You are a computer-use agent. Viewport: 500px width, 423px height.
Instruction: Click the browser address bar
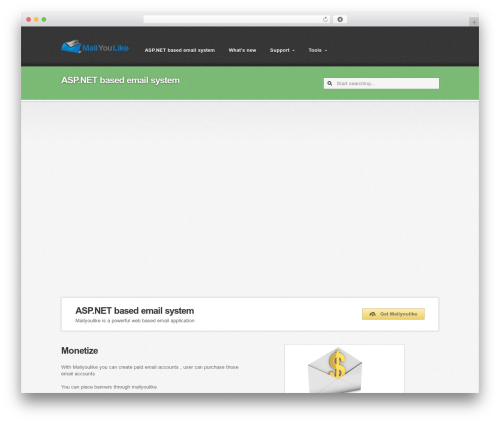[x=237, y=19]
